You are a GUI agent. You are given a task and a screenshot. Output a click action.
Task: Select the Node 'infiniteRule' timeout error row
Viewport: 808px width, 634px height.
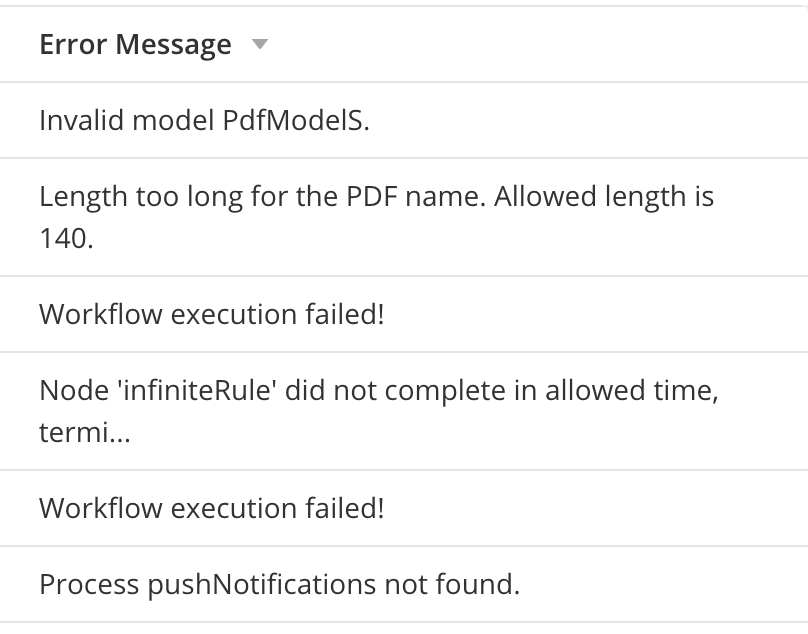404,411
